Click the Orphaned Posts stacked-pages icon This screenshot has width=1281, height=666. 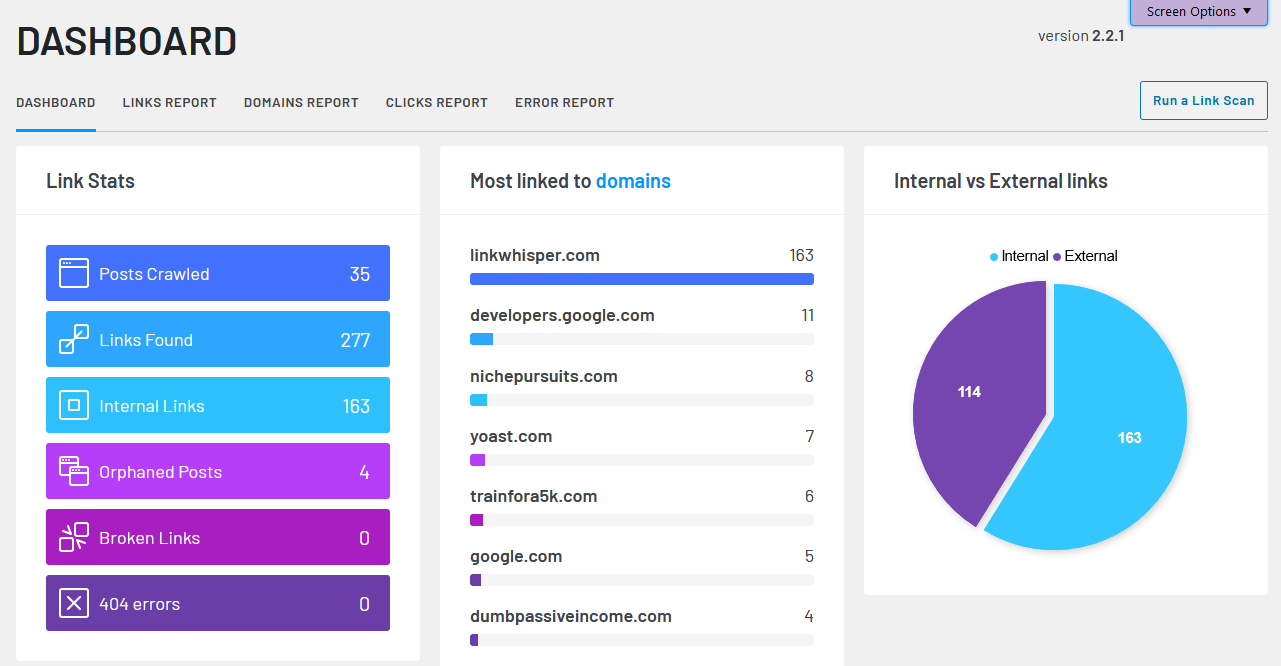tap(73, 470)
